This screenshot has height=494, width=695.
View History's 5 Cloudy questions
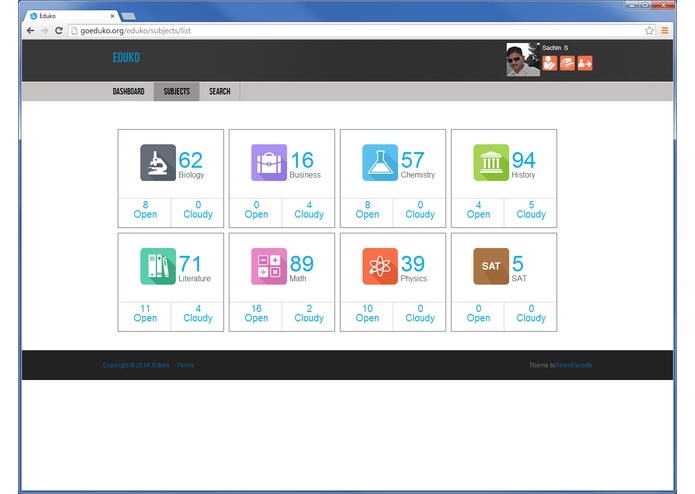531,210
